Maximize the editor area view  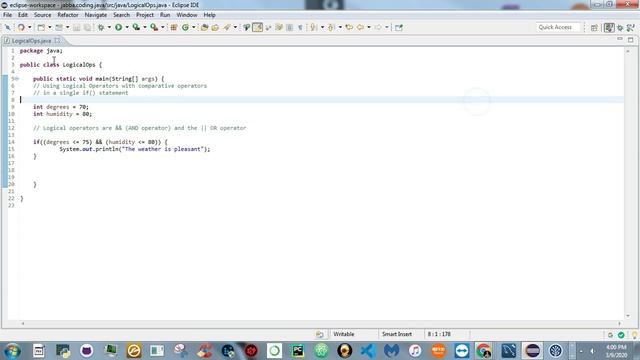[x=631, y=40]
